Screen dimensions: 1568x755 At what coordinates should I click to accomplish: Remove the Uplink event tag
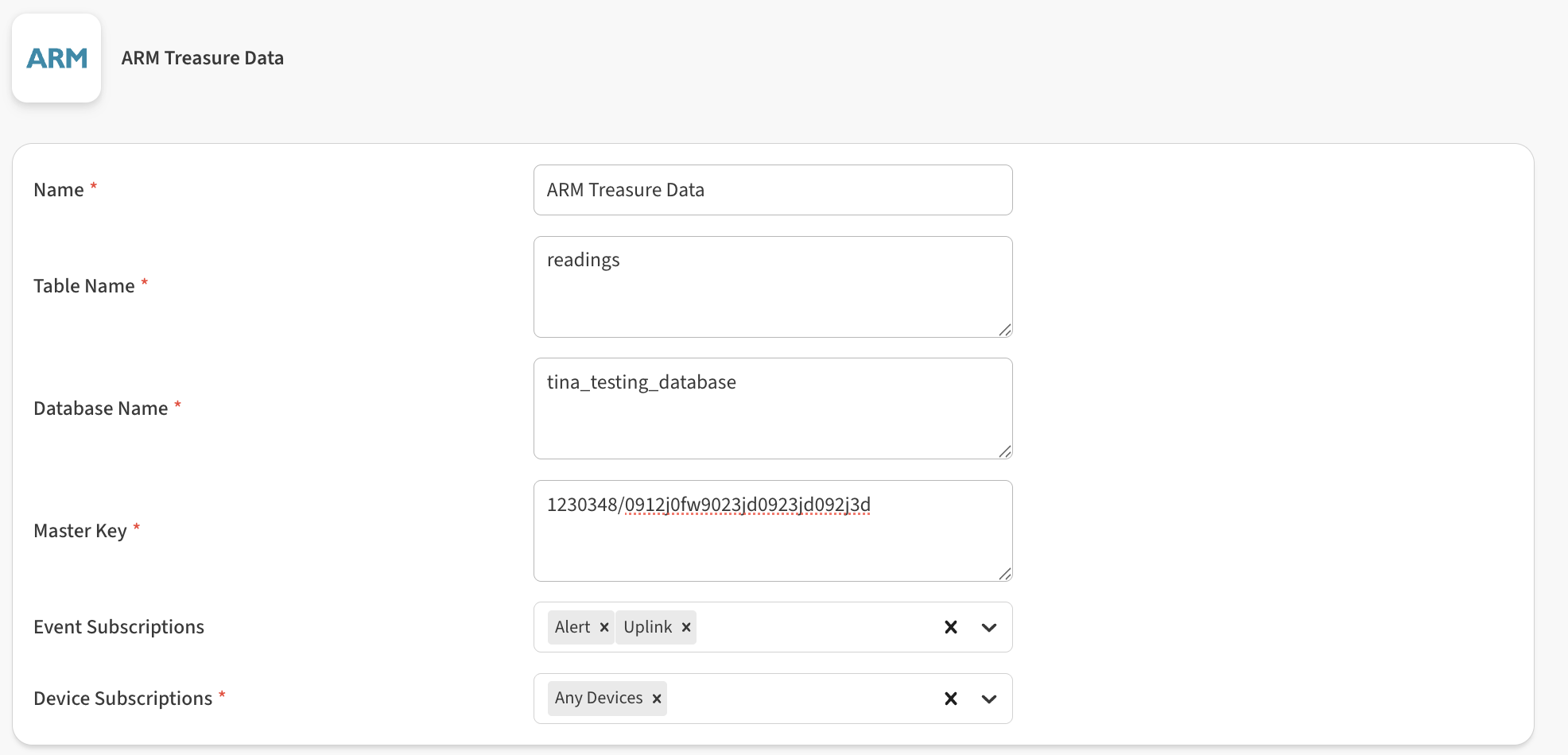click(686, 627)
